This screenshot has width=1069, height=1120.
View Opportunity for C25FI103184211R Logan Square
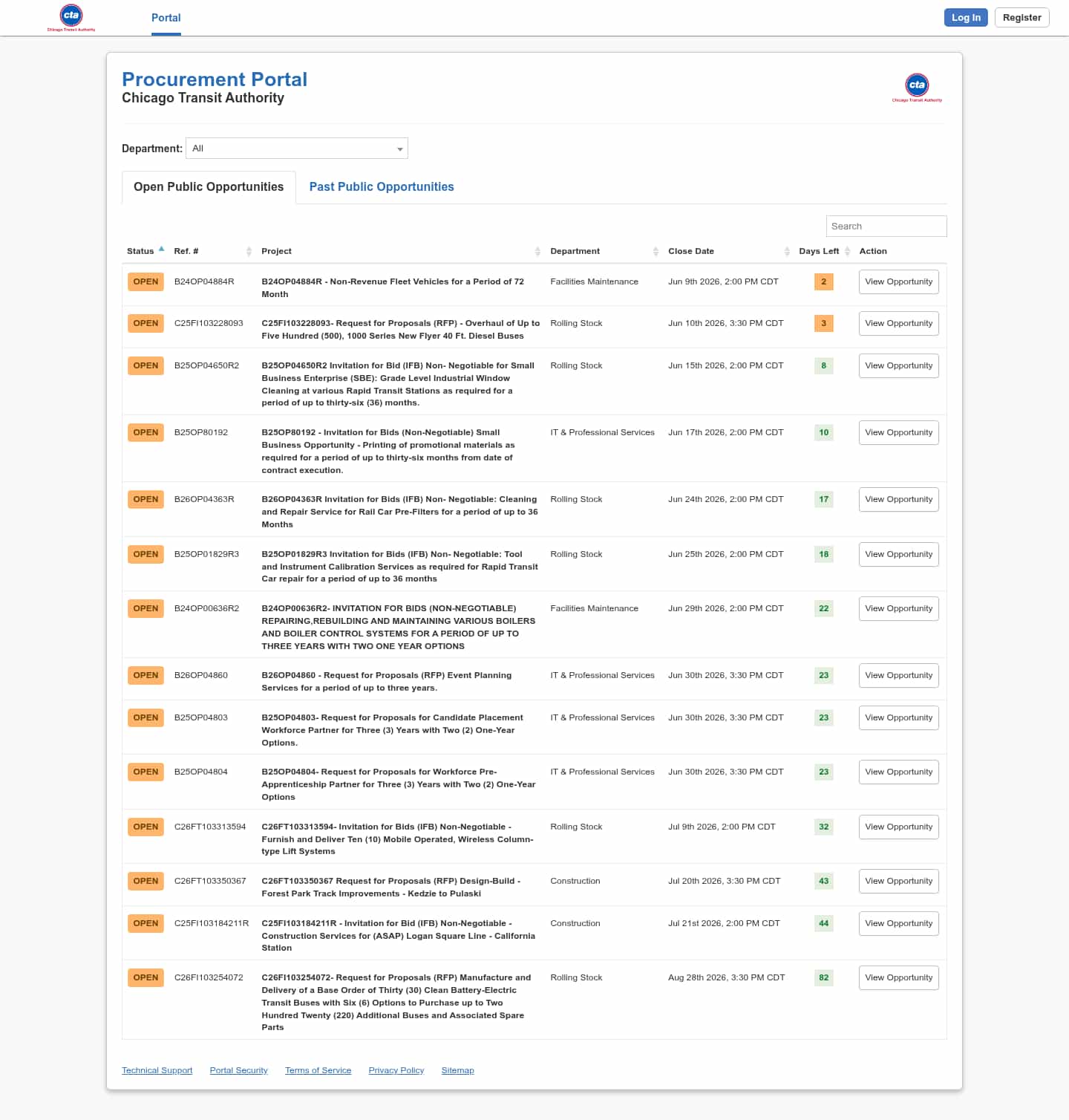tap(899, 924)
